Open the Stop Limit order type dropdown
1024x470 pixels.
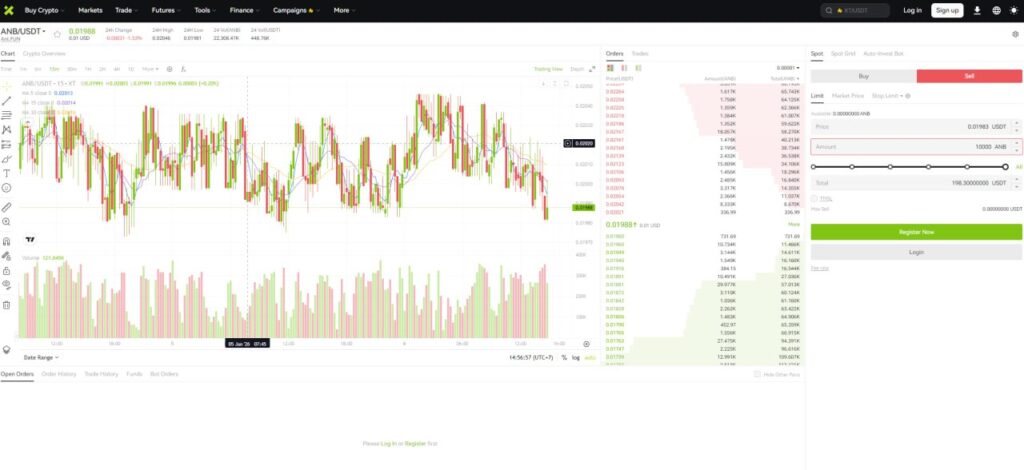[x=887, y=96]
